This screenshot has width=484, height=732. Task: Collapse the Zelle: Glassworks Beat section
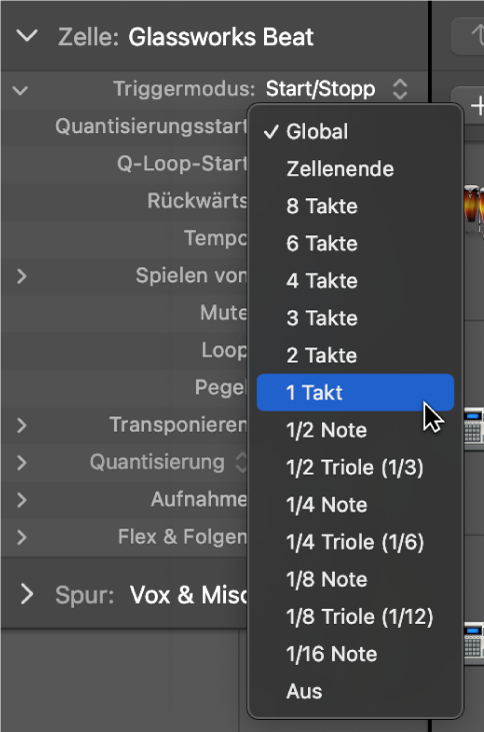pyautogui.click(x=27, y=36)
